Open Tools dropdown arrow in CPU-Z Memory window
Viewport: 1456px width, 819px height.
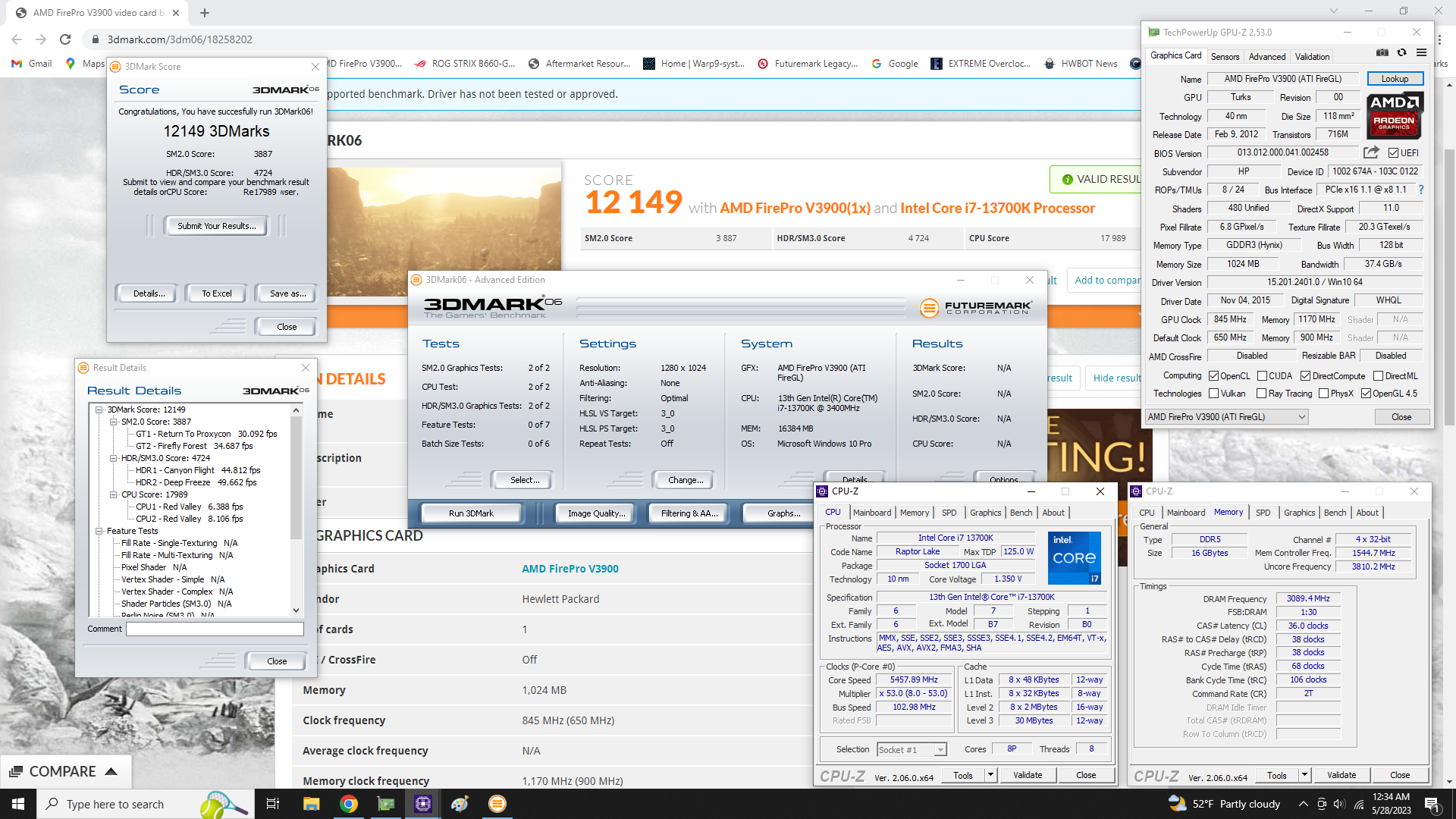point(1304,775)
